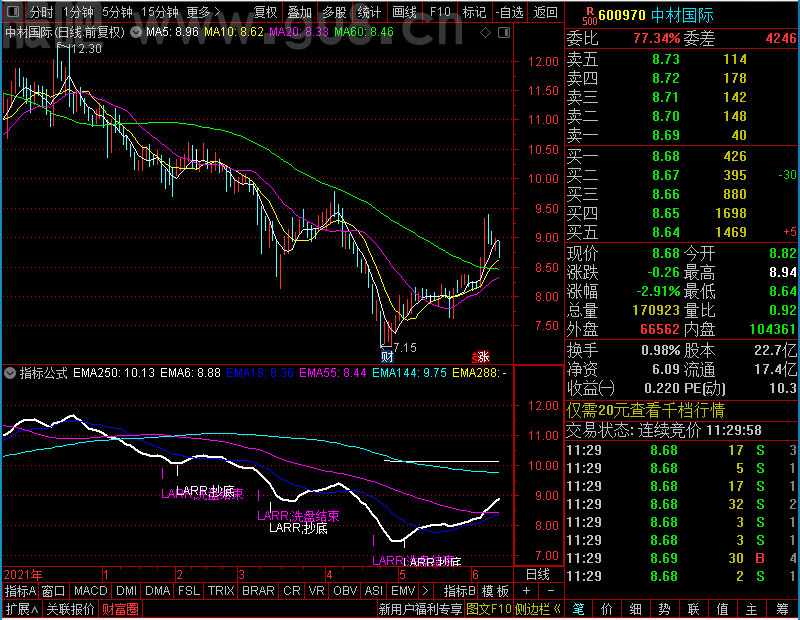Toggle the side panel icon in chart header

coord(504,33)
